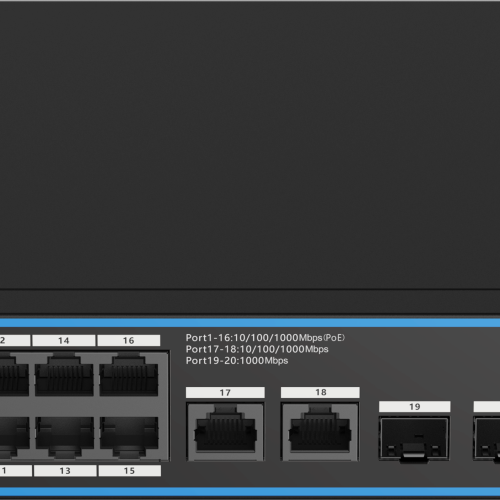Click the "Port17-18:10/100/1000Mbps" text line

(x=257, y=349)
